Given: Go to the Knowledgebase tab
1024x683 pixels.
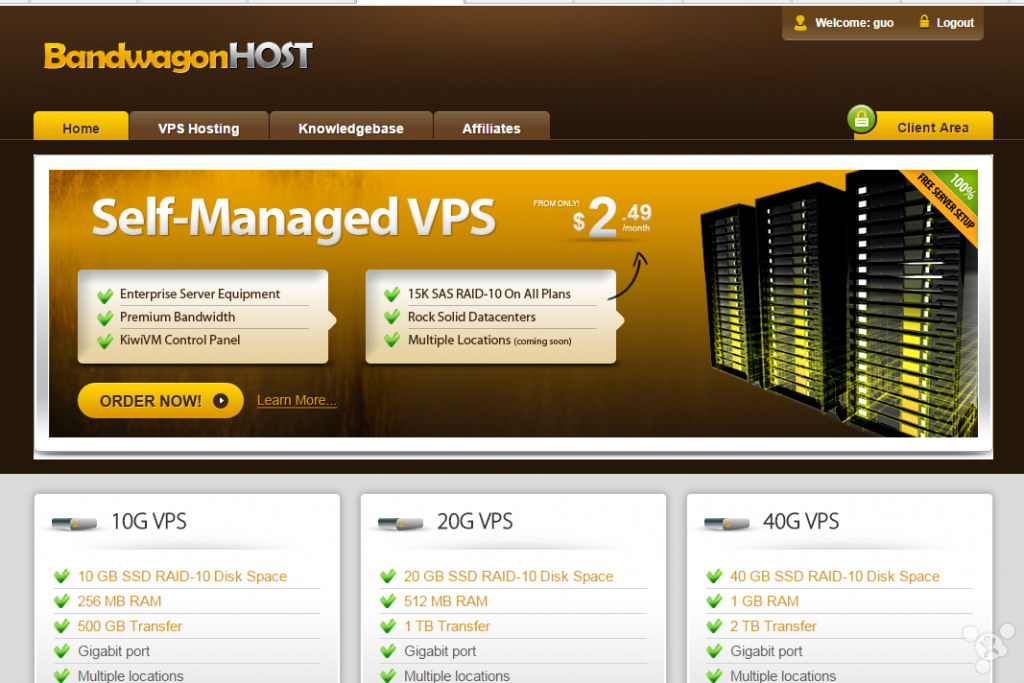Looking at the screenshot, I should click(351, 126).
